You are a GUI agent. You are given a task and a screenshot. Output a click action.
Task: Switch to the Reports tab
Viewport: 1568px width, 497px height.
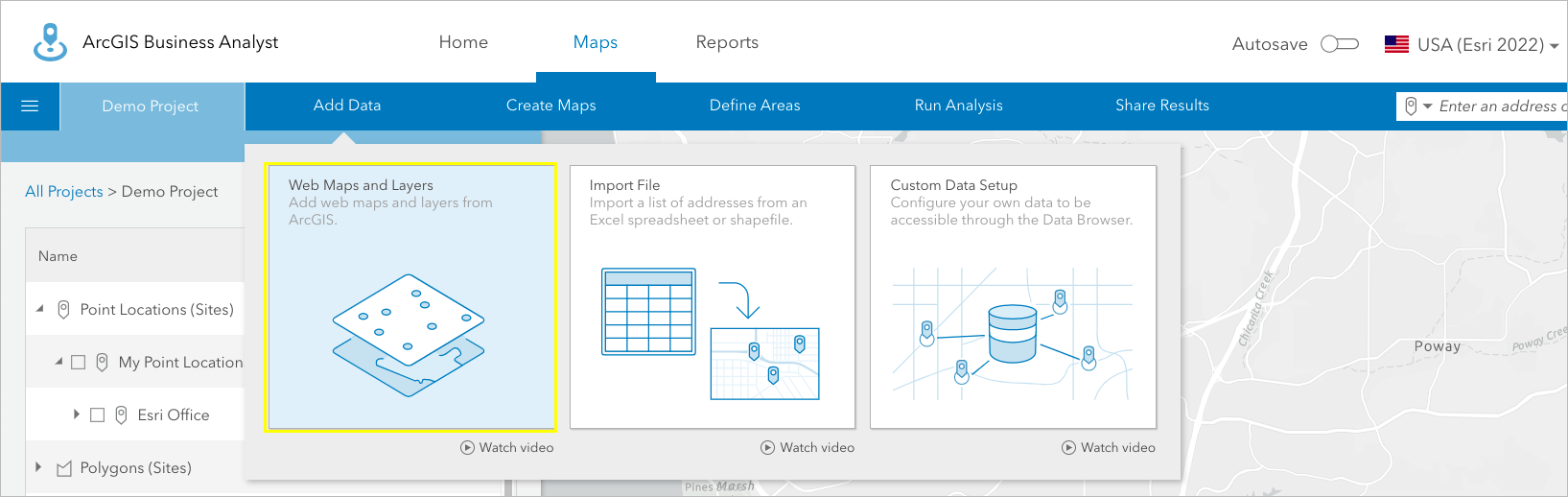point(727,42)
